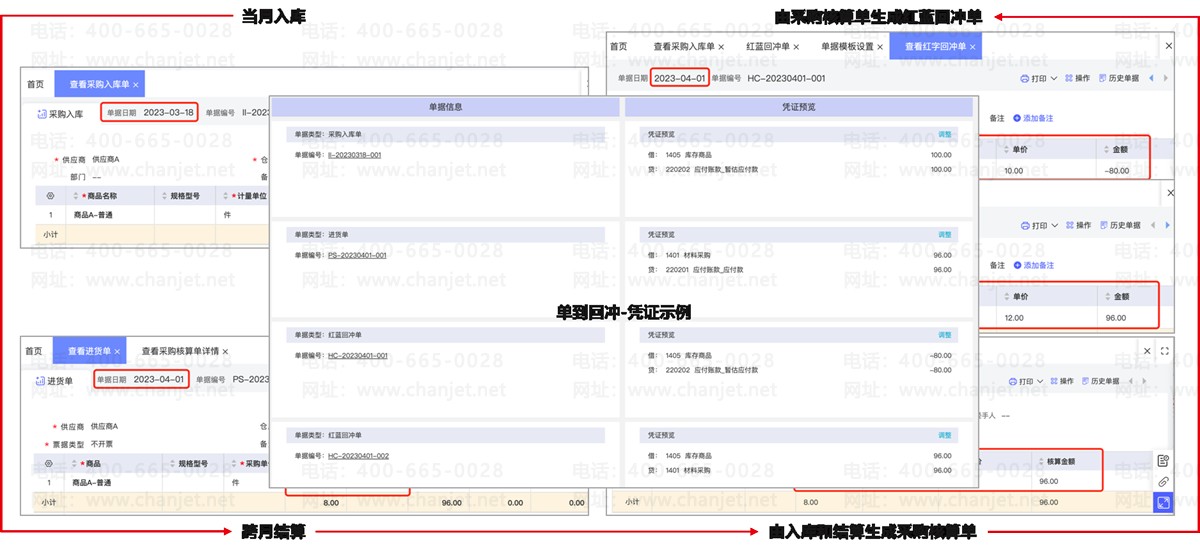Select the 凭证预览 header in the center dialog

pos(798,106)
